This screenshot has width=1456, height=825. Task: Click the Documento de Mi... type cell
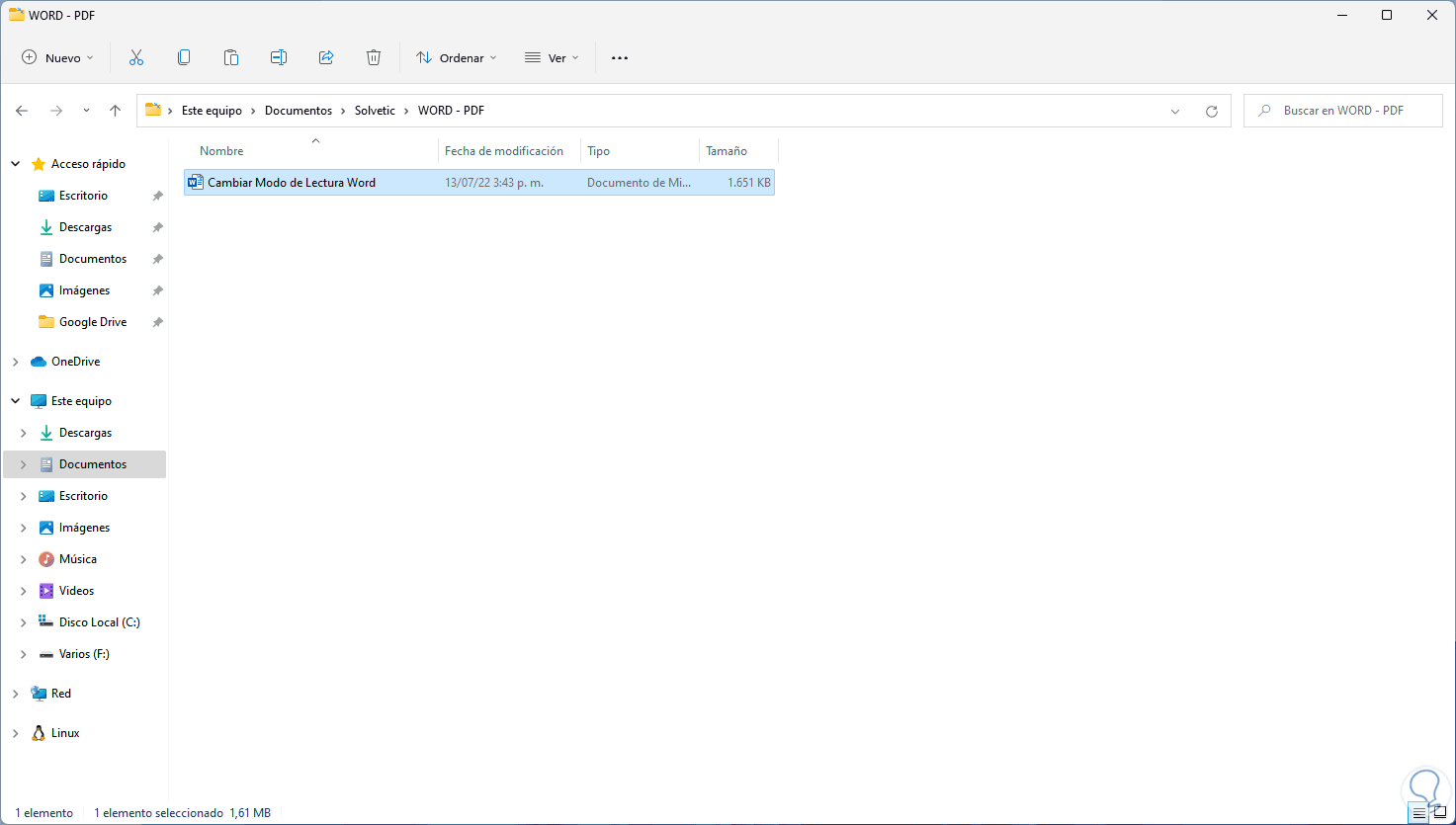pyautogui.click(x=639, y=183)
